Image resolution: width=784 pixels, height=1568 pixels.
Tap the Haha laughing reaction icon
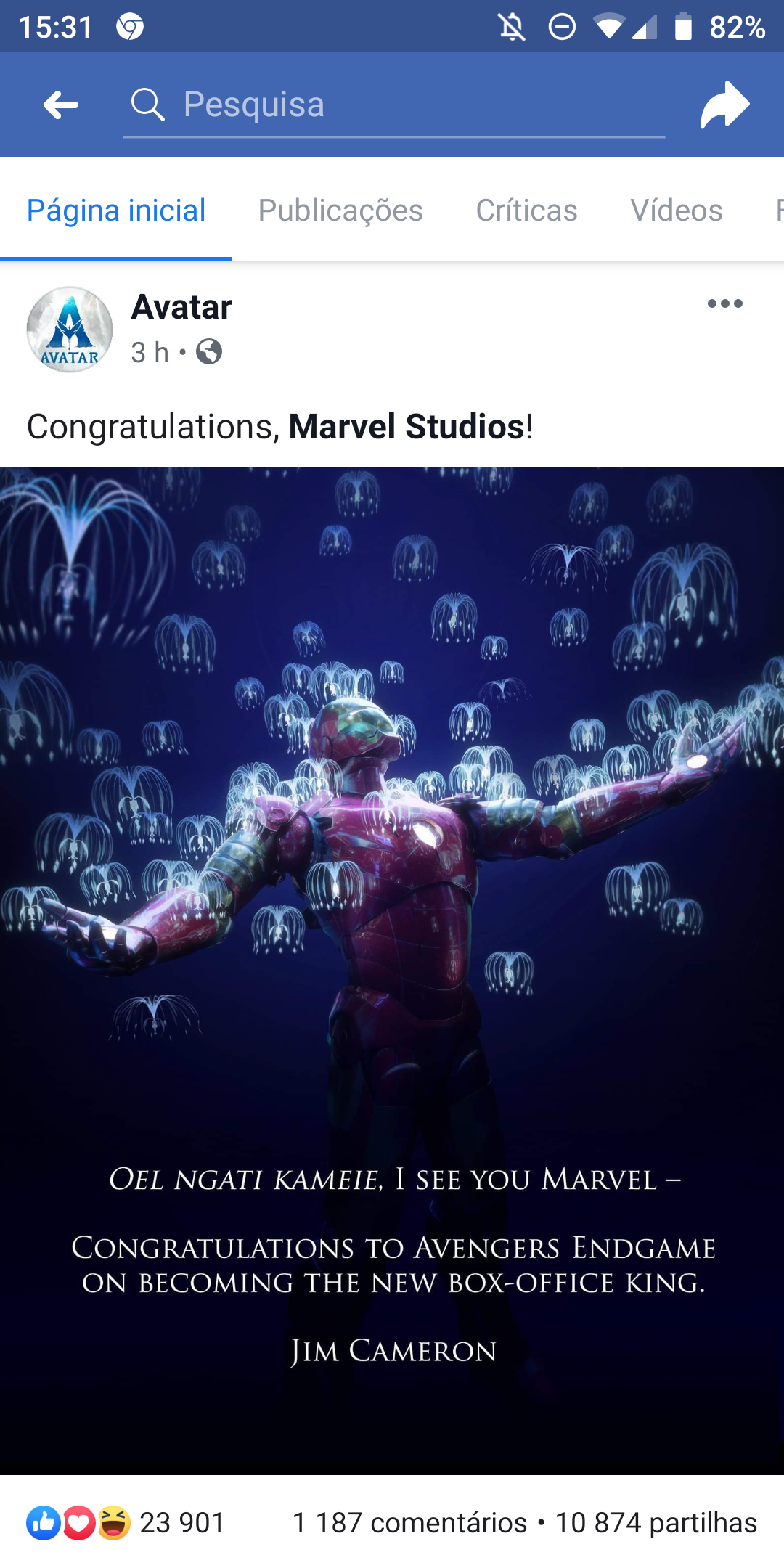(113, 1523)
